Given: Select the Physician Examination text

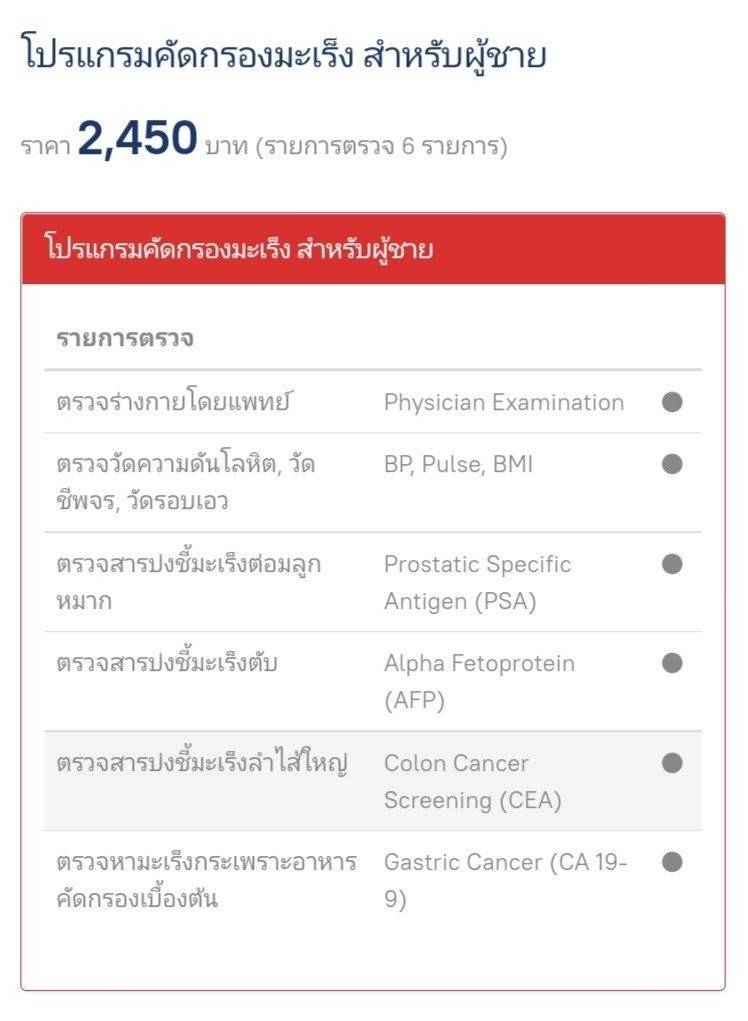Looking at the screenshot, I should (x=504, y=402).
